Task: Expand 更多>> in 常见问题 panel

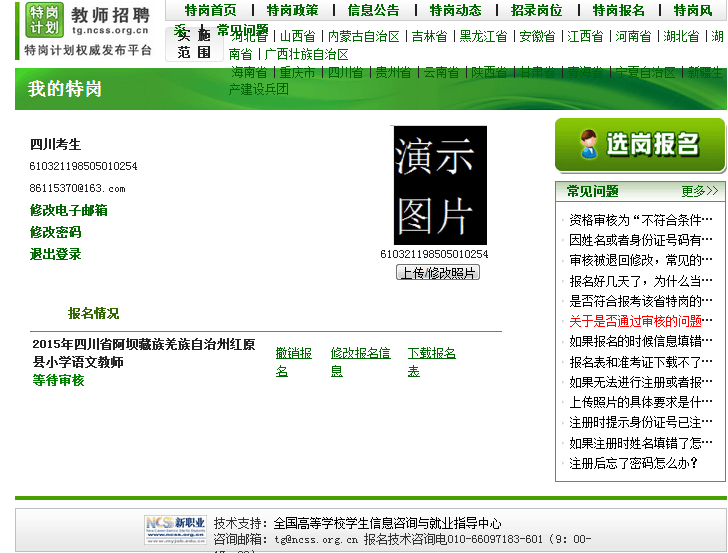Action: 699,191
